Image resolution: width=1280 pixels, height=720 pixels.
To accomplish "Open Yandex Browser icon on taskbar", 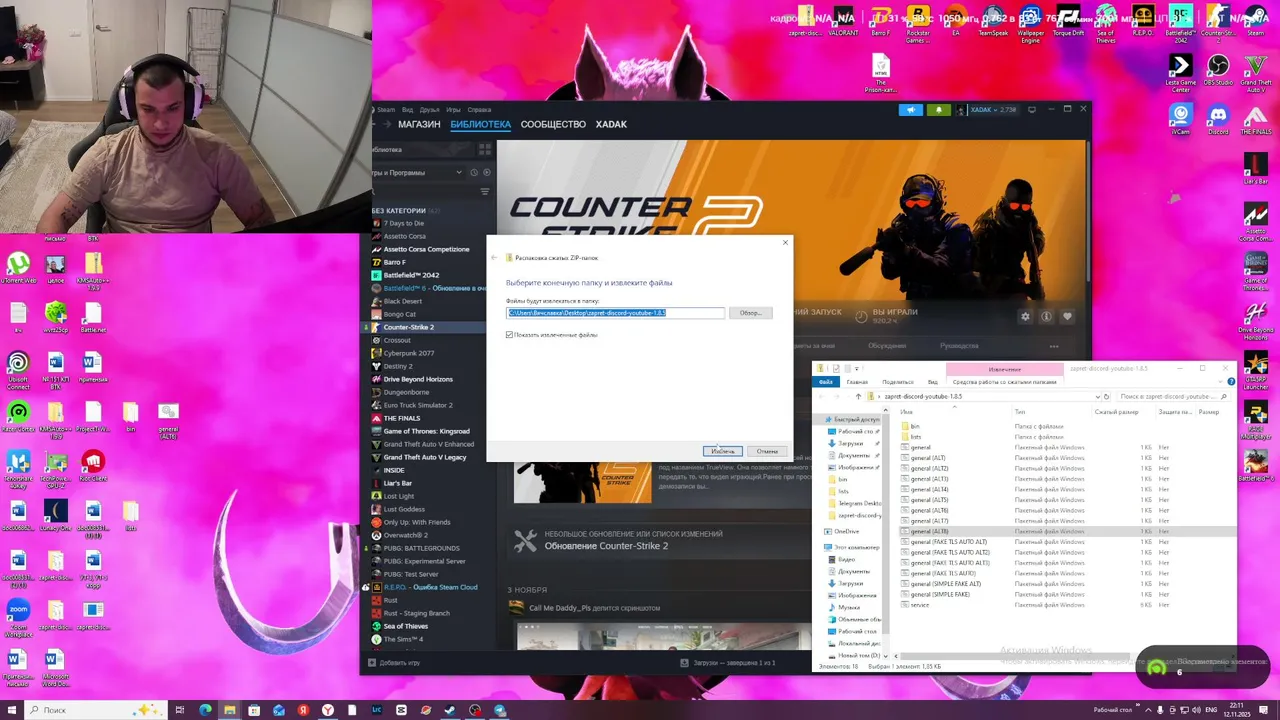I will 327,710.
